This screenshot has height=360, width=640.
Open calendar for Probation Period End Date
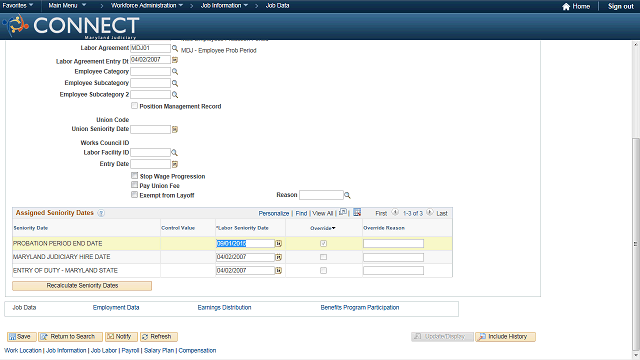point(278,244)
